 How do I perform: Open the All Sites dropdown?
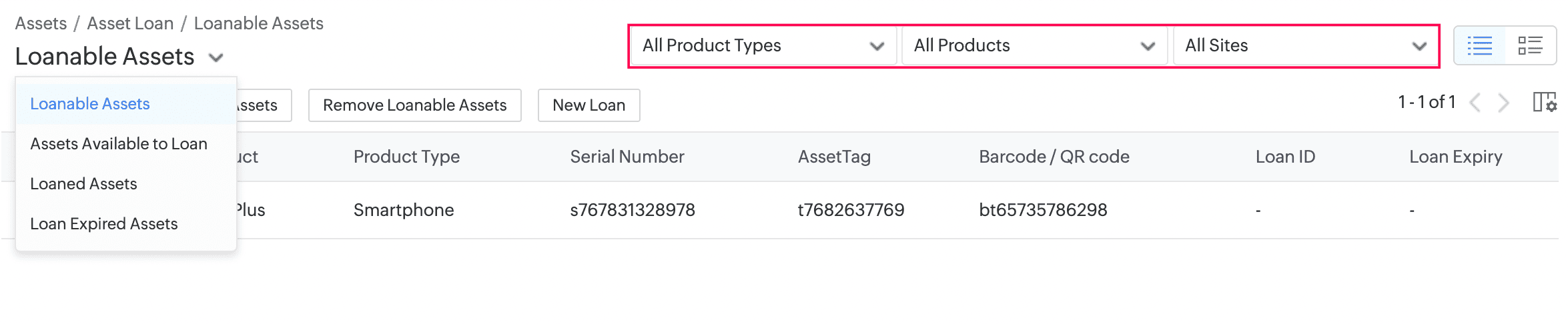[1305, 46]
